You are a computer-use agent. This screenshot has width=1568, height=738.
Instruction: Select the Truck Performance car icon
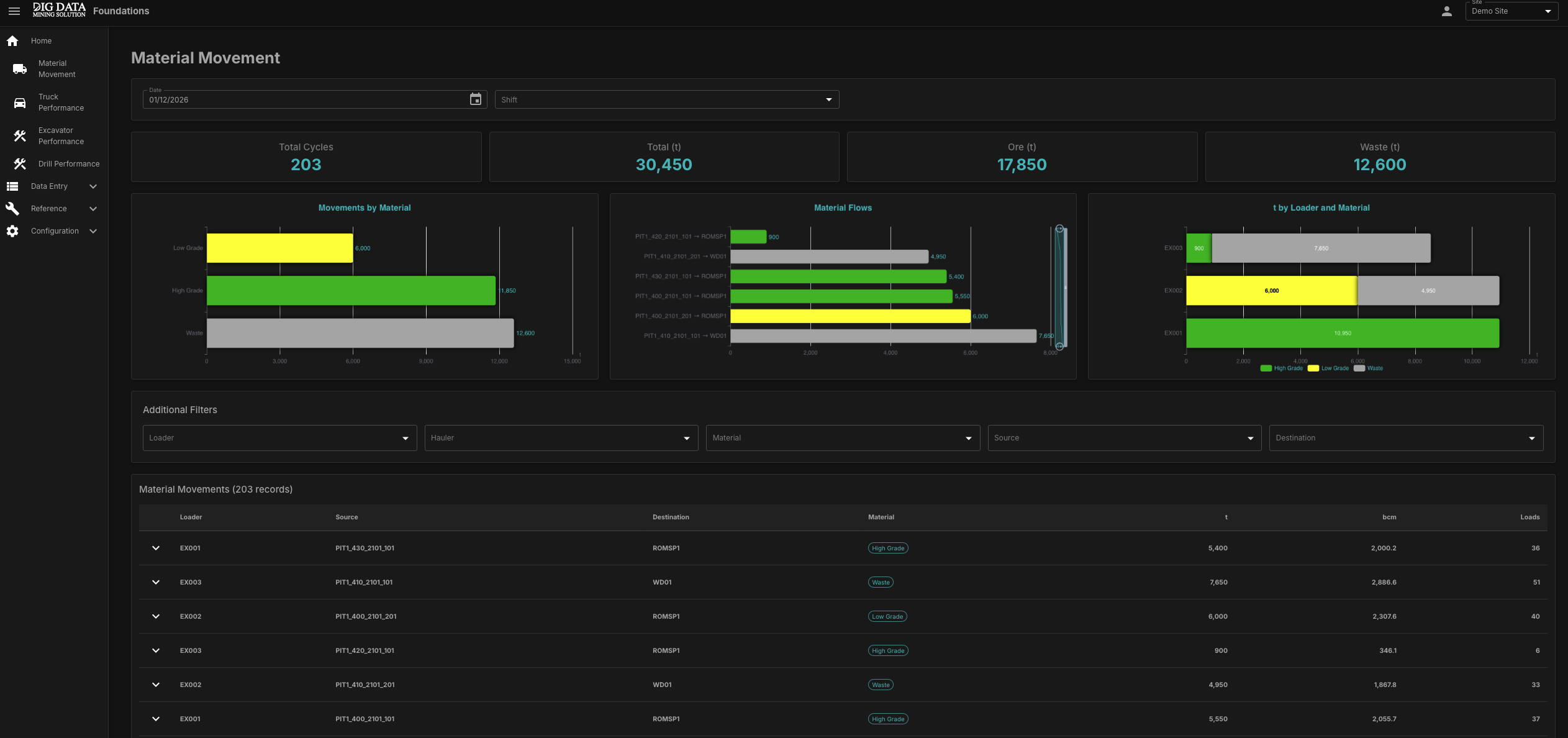tap(20, 102)
